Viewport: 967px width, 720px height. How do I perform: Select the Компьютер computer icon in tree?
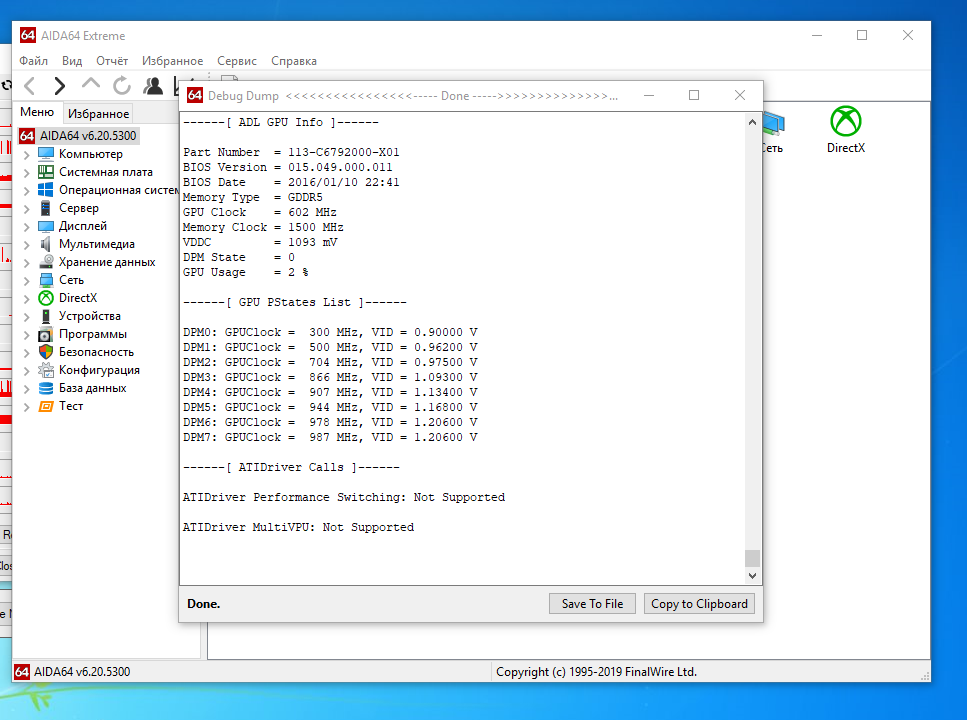click(46, 154)
